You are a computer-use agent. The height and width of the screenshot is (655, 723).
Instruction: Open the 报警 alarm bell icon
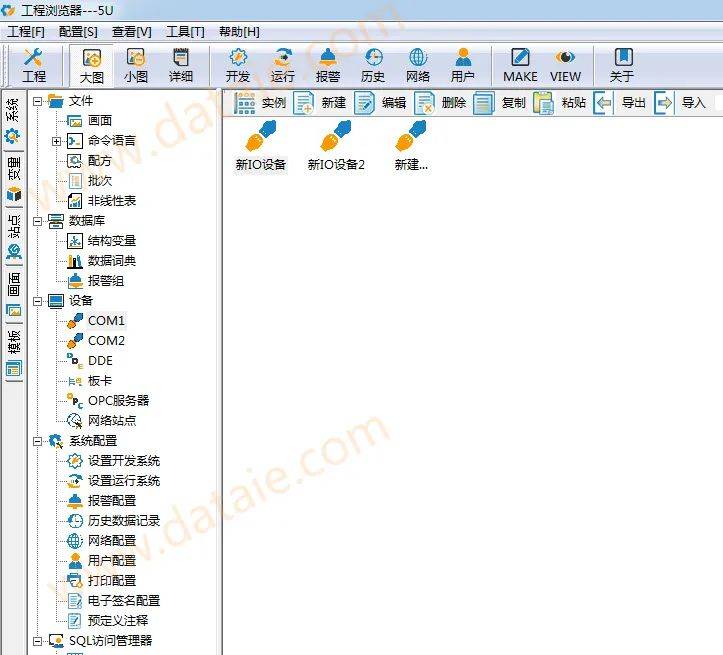click(x=328, y=65)
